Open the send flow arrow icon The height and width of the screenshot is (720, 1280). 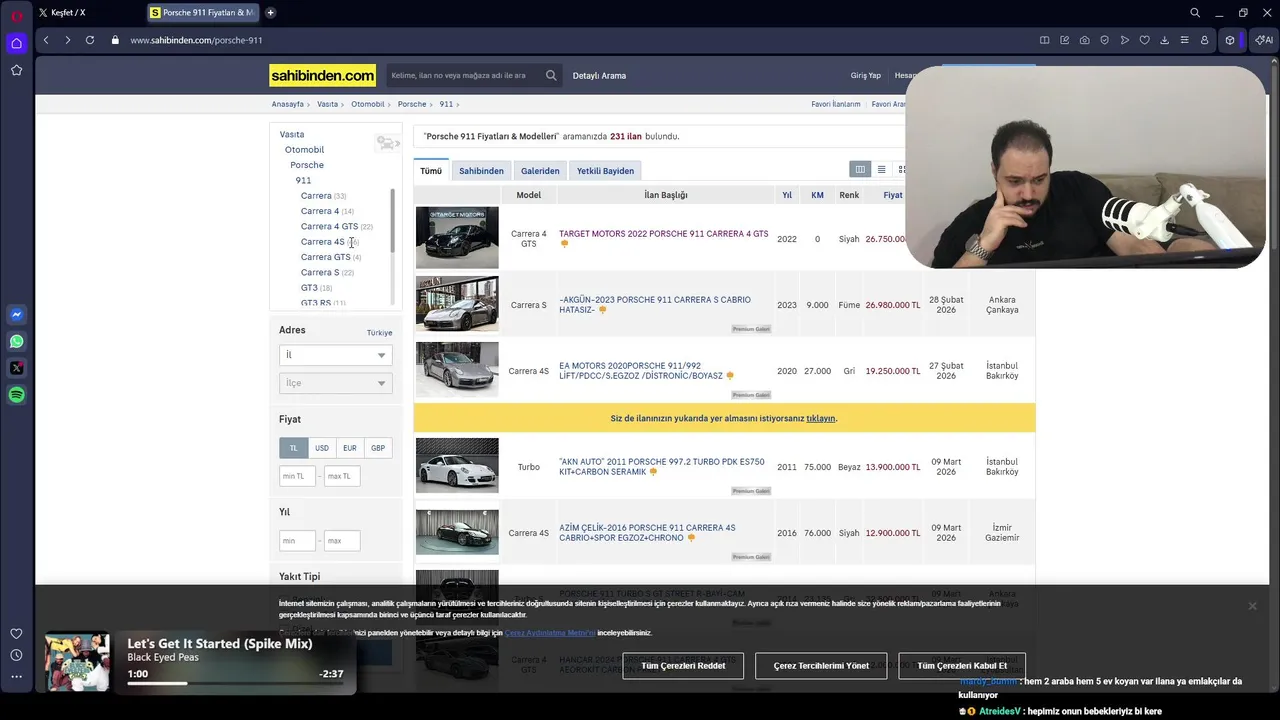pos(1124,40)
